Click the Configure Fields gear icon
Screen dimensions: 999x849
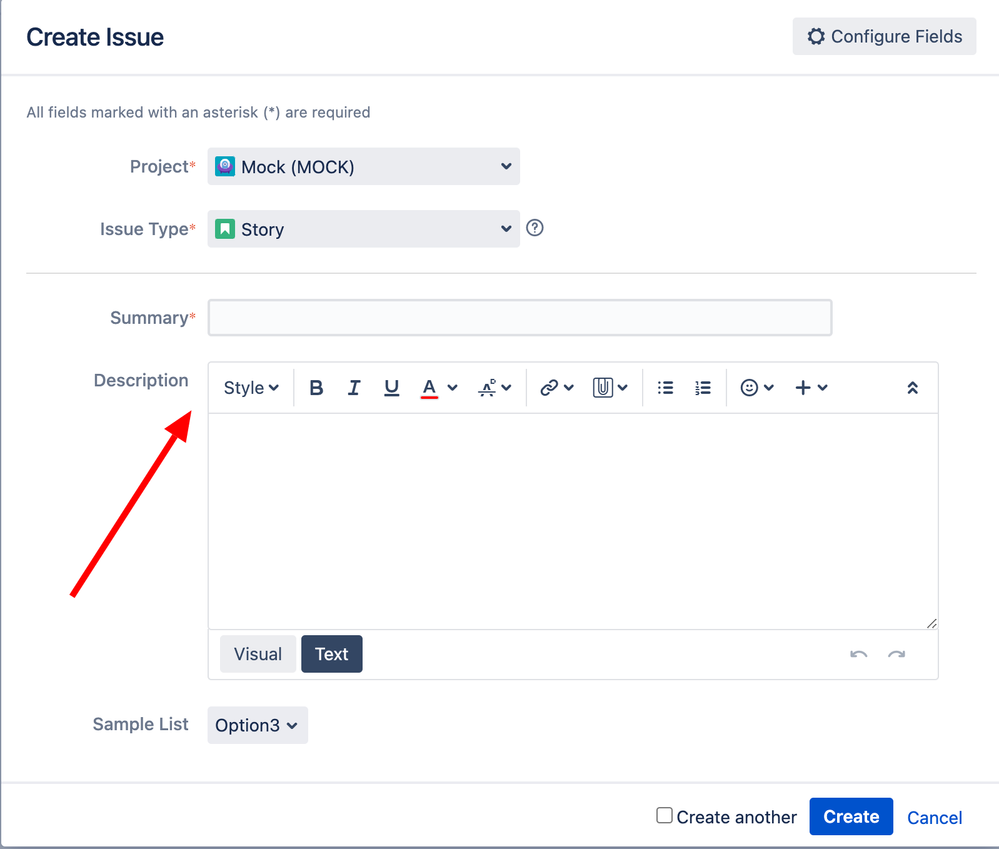point(816,37)
